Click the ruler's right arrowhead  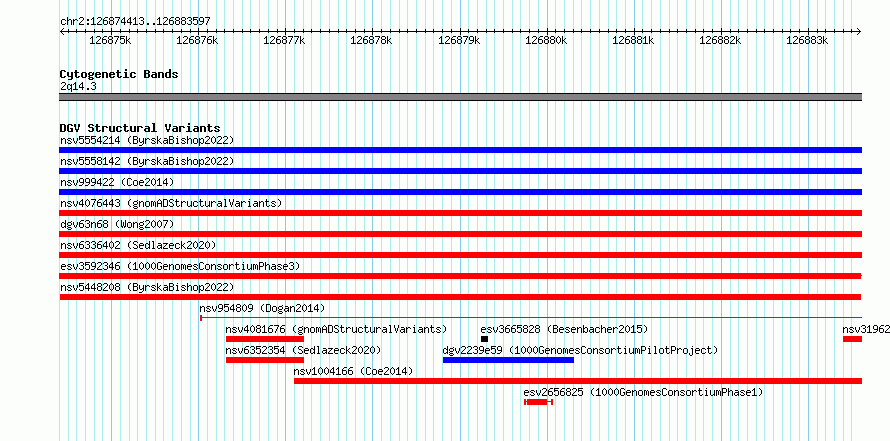tap(859, 32)
